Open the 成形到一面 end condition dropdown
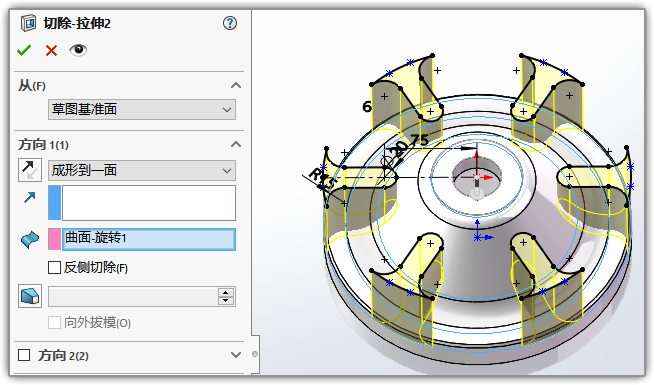 pyautogui.click(x=142, y=170)
